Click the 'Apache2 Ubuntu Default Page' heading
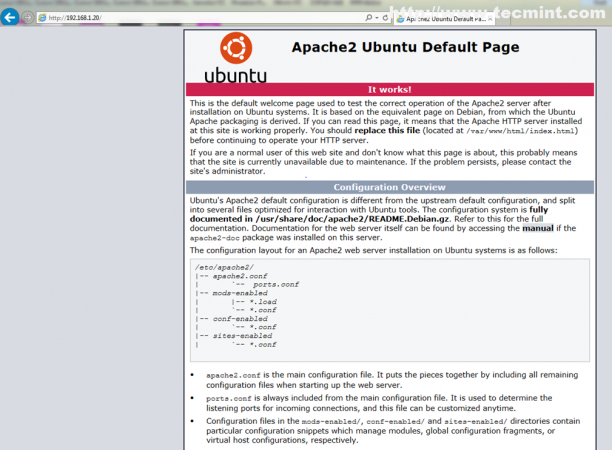The image size is (612, 450). [404, 47]
